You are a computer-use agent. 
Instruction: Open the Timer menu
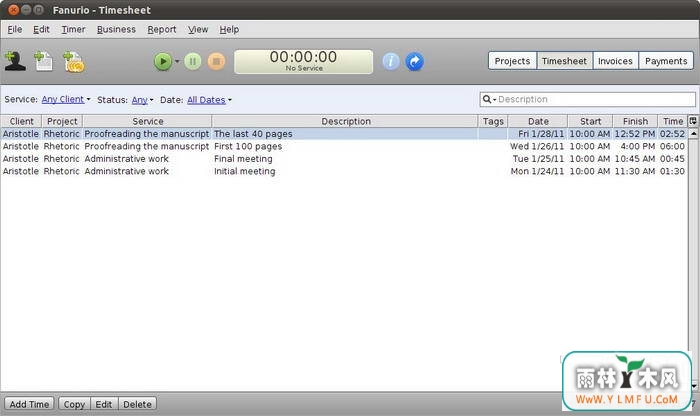tap(73, 29)
